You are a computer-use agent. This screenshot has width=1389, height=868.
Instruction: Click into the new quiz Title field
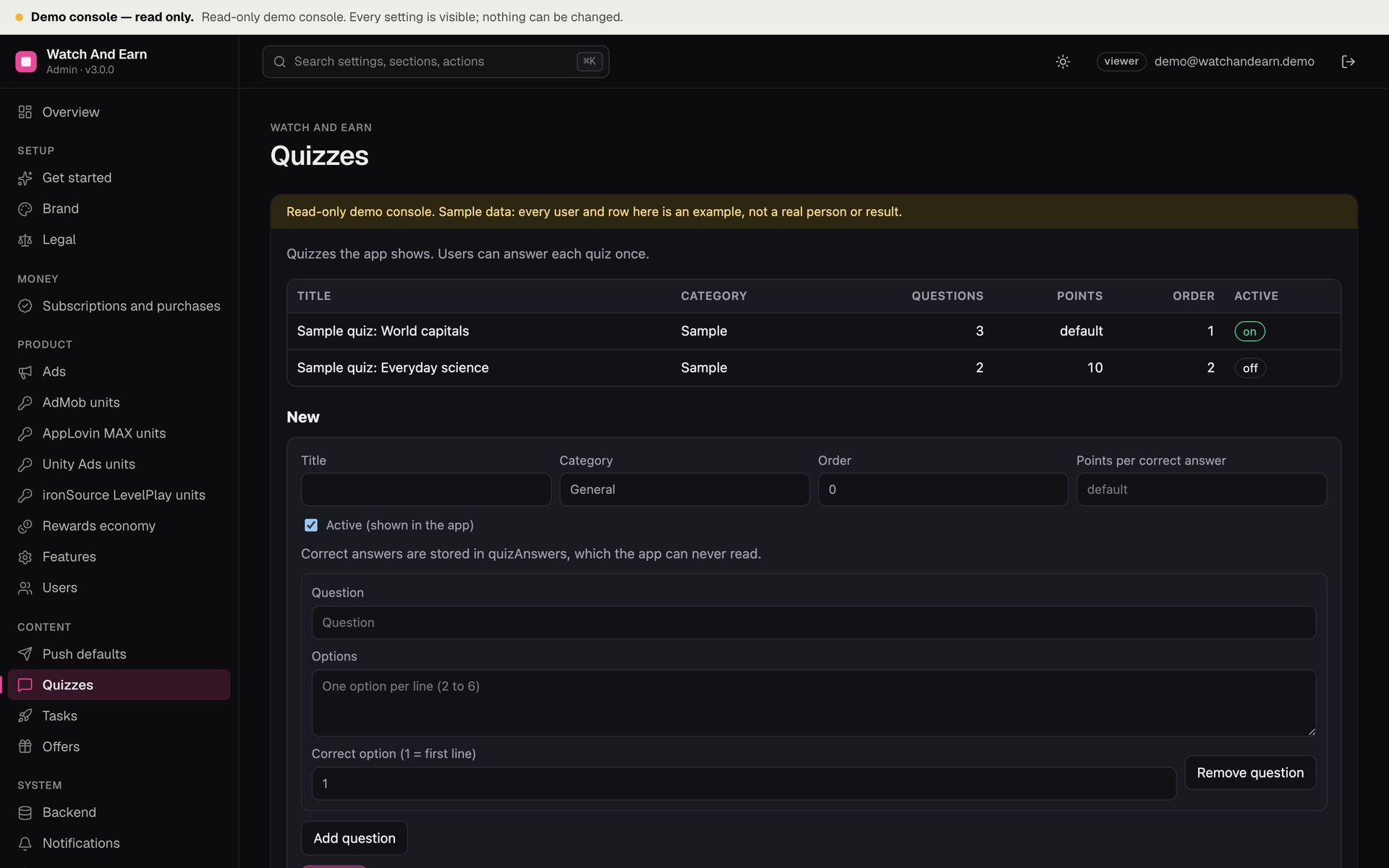point(426,490)
